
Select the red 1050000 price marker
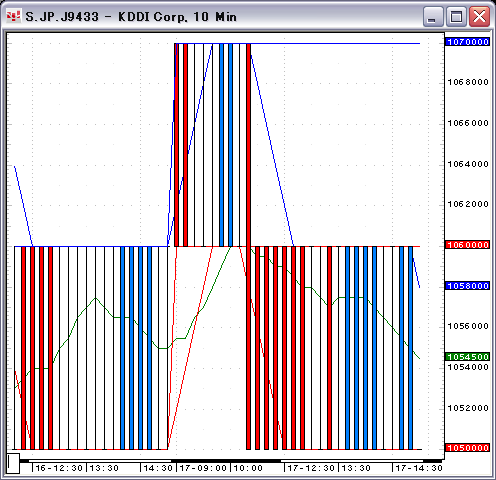[x=468, y=448]
